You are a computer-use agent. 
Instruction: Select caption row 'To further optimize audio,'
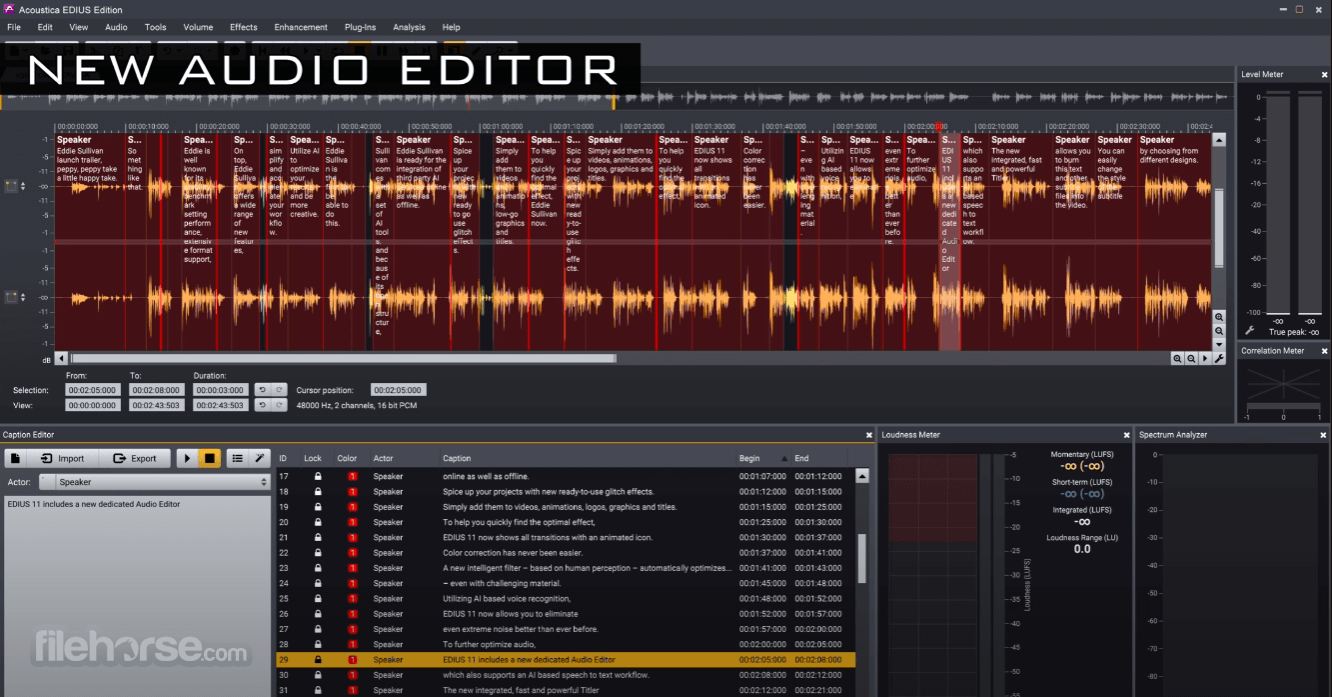coord(566,645)
